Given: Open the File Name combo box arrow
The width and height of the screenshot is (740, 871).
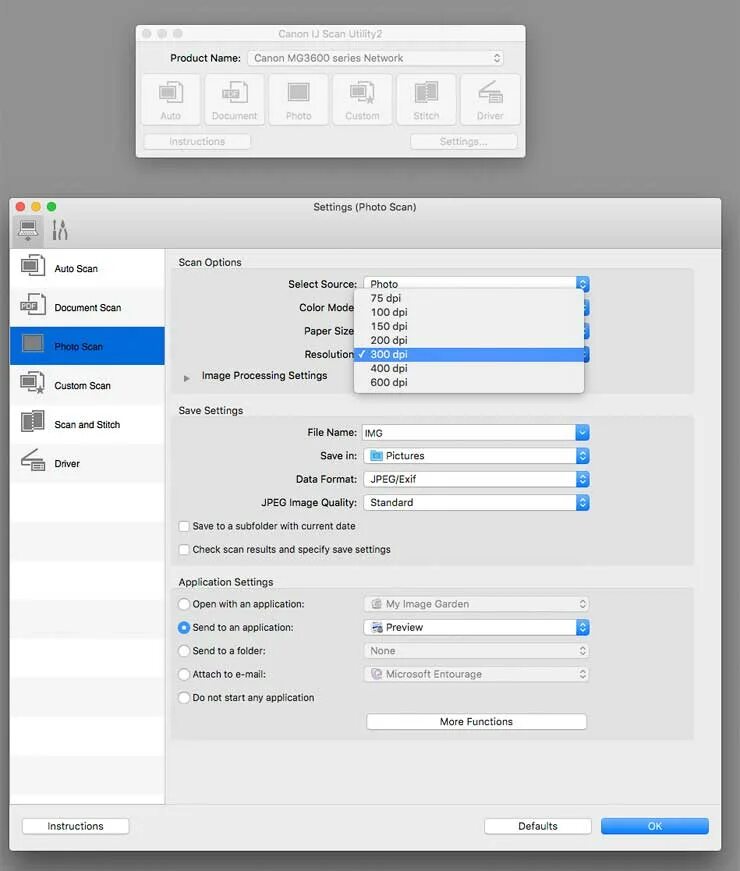Looking at the screenshot, I should point(582,432).
